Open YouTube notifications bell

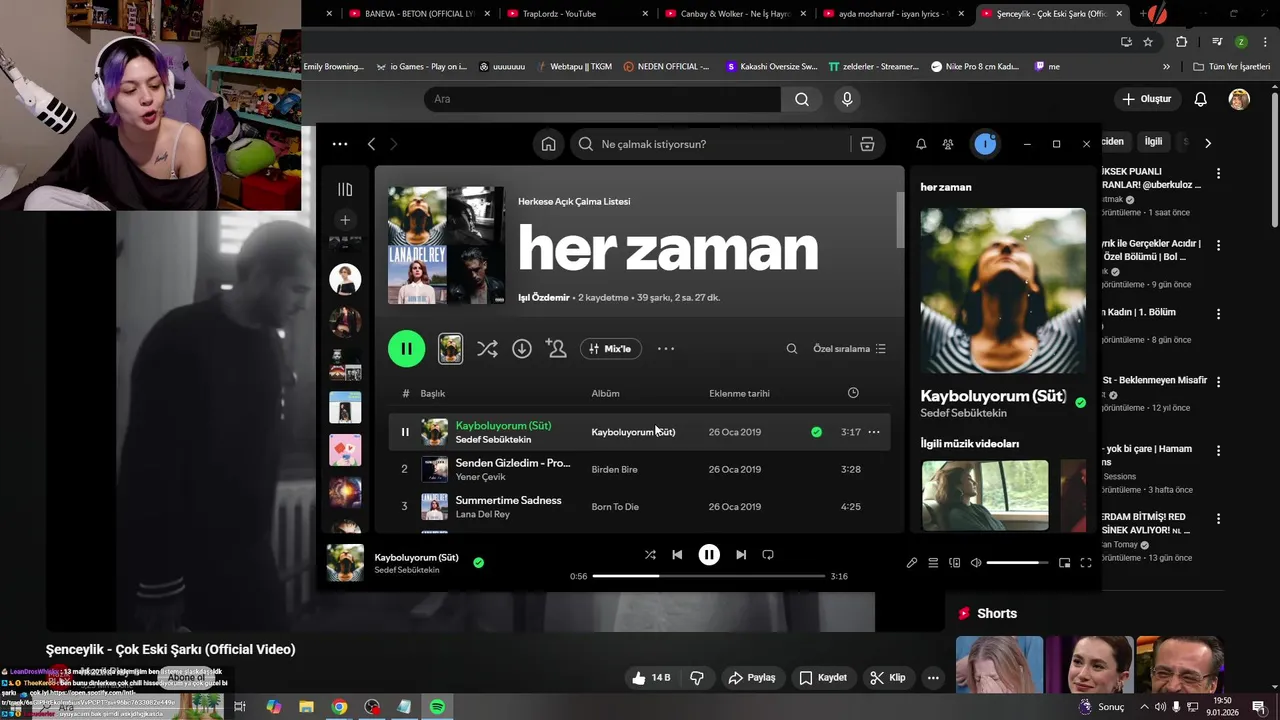pyautogui.click(x=1201, y=99)
